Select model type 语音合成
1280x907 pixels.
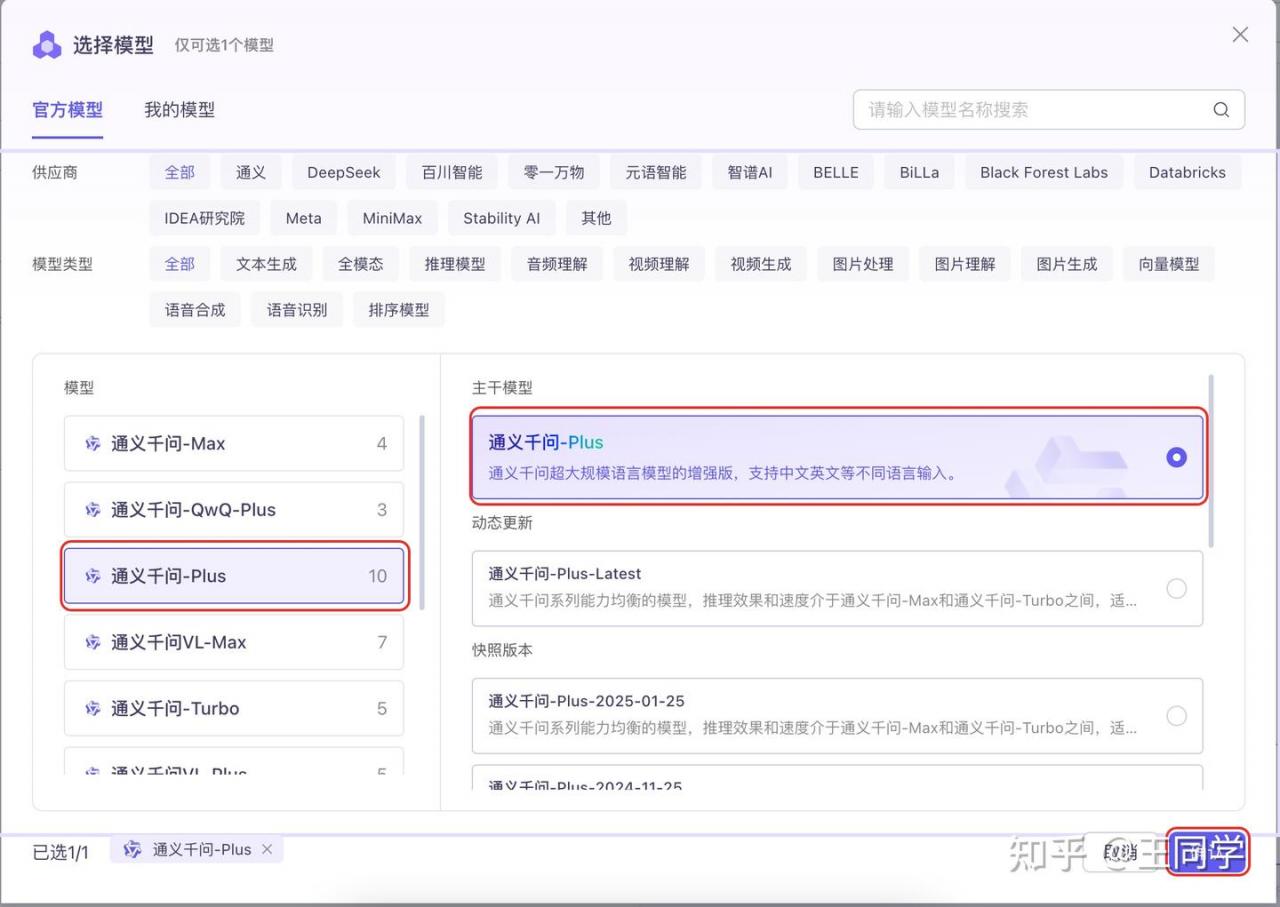coord(195,310)
